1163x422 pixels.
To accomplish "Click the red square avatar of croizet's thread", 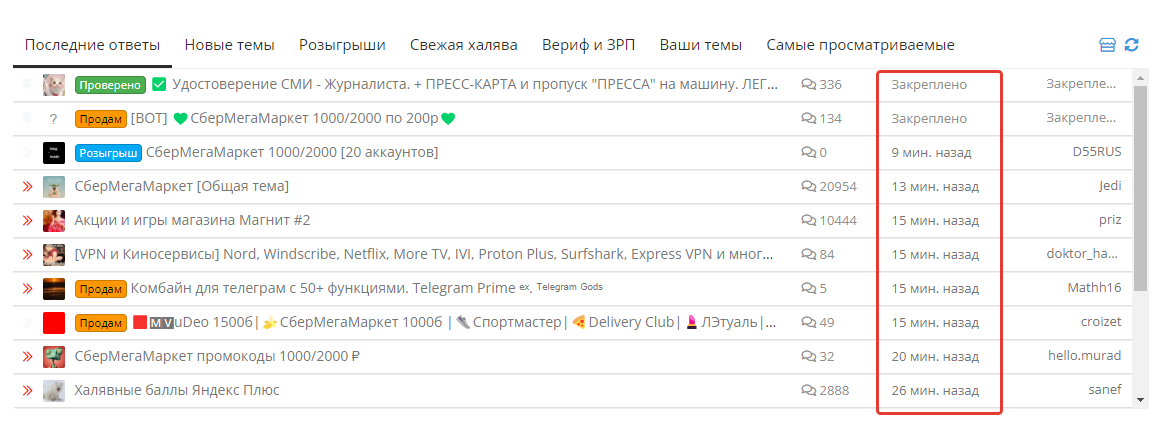I will (x=54, y=323).
